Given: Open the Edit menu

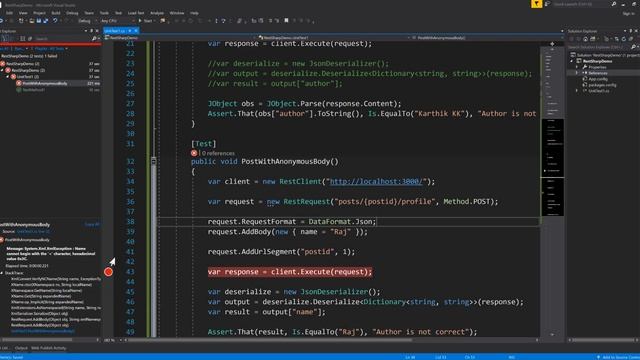Looking at the screenshot, I should pyautogui.click(x=9, y=13).
